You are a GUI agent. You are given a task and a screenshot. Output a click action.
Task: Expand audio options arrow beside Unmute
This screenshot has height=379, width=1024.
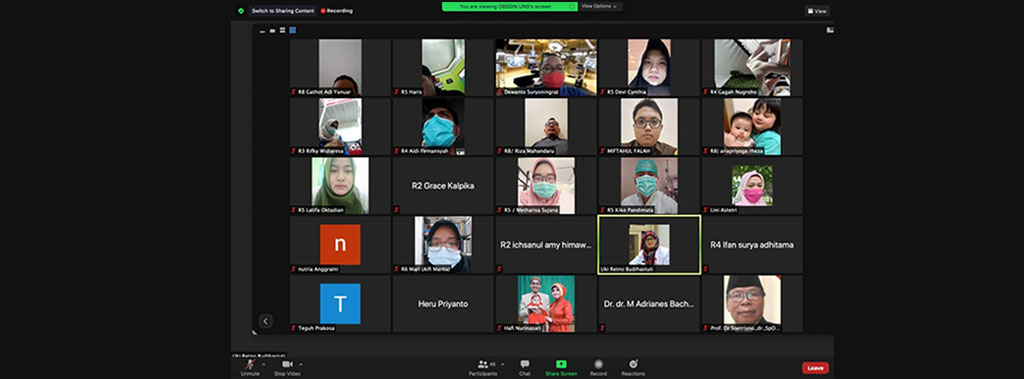point(263,364)
